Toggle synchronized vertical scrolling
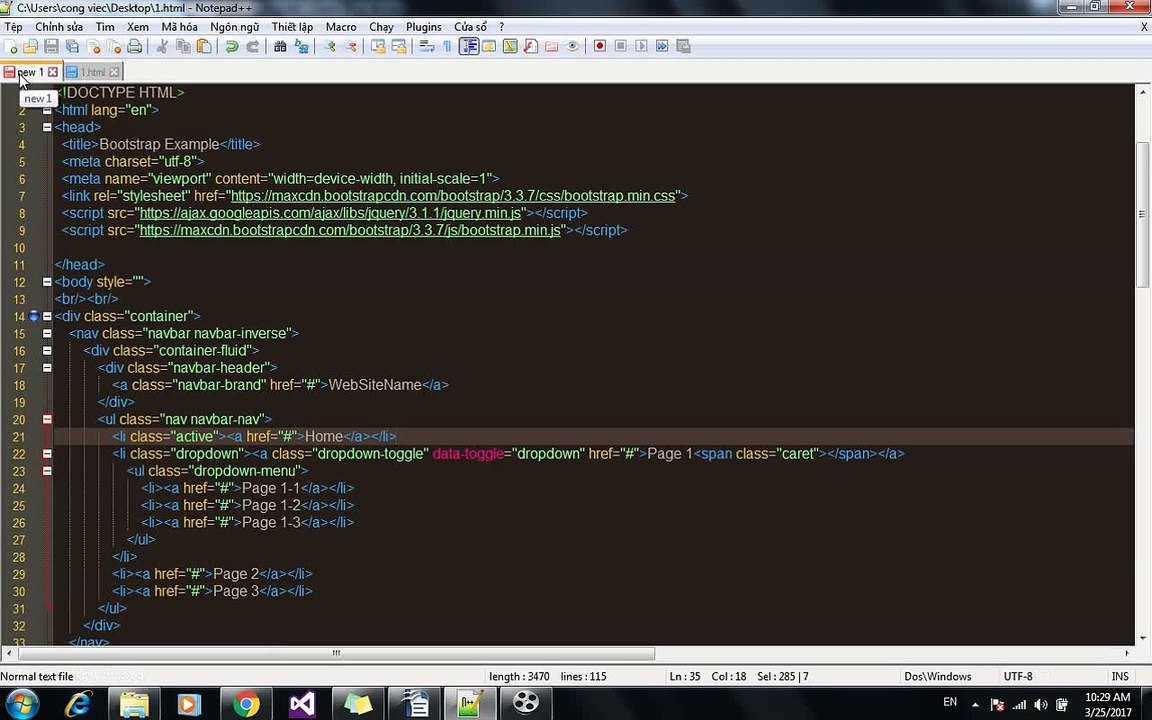 coord(378,46)
